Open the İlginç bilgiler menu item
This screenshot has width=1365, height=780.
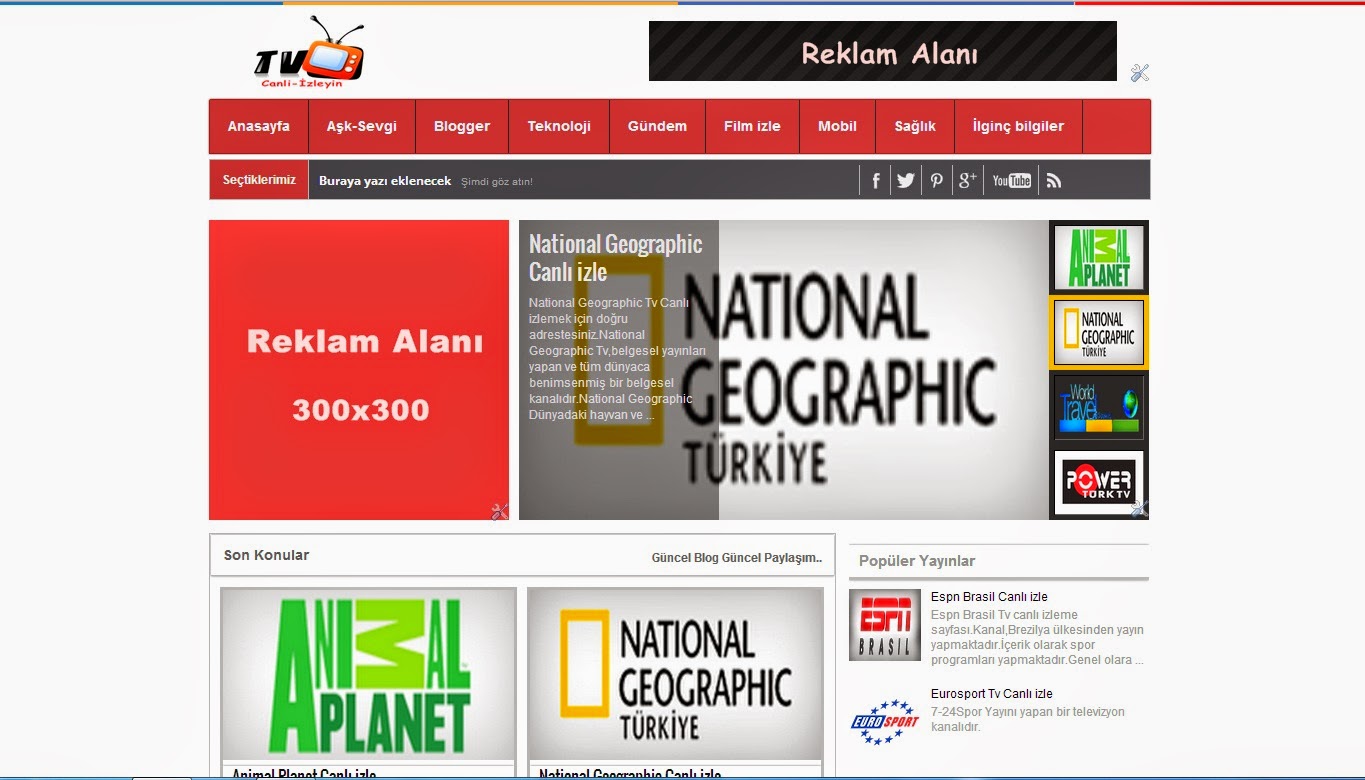(1018, 126)
